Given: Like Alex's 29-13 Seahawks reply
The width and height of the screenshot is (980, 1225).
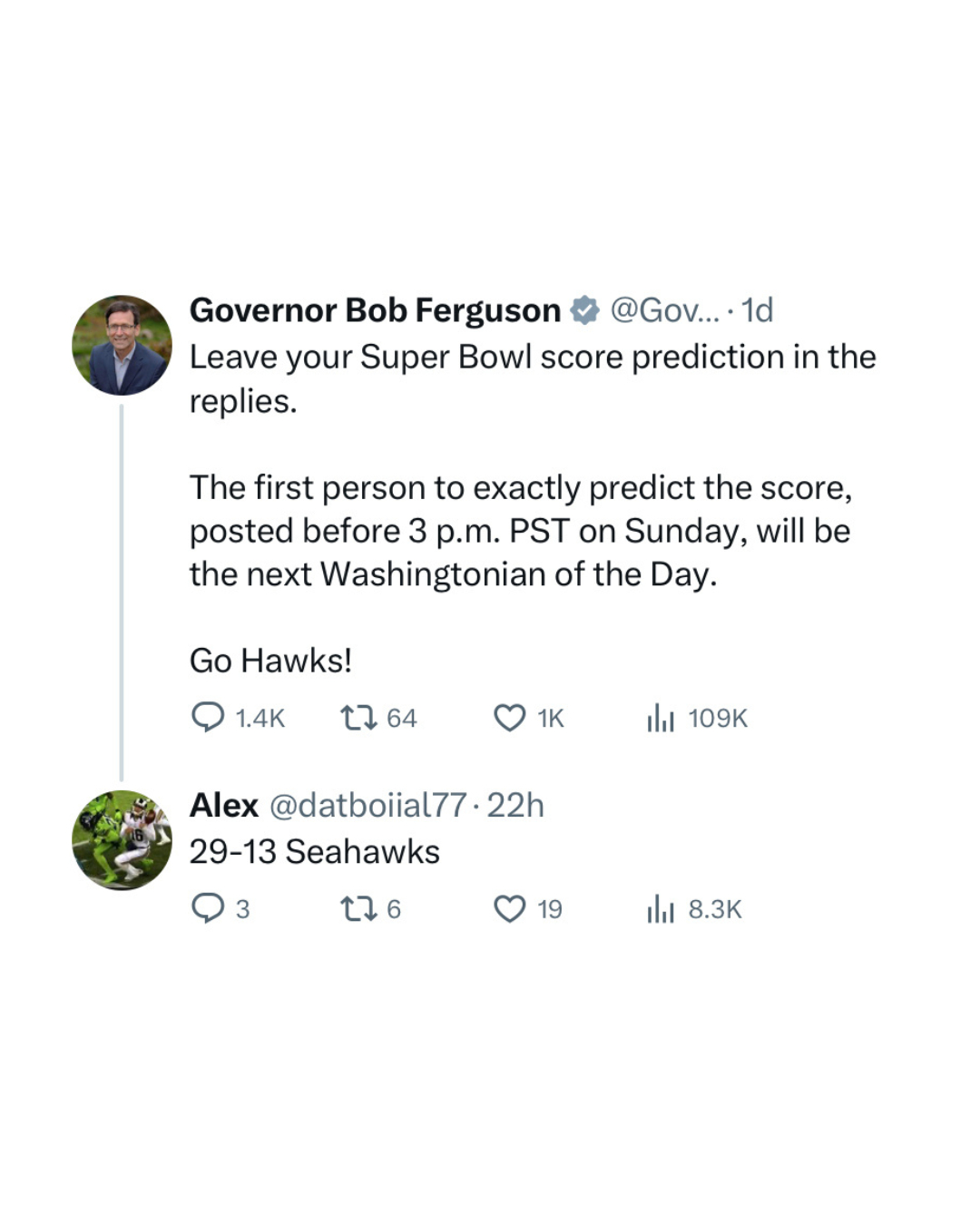Looking at the screenshot, I should (x=509, y=909).
